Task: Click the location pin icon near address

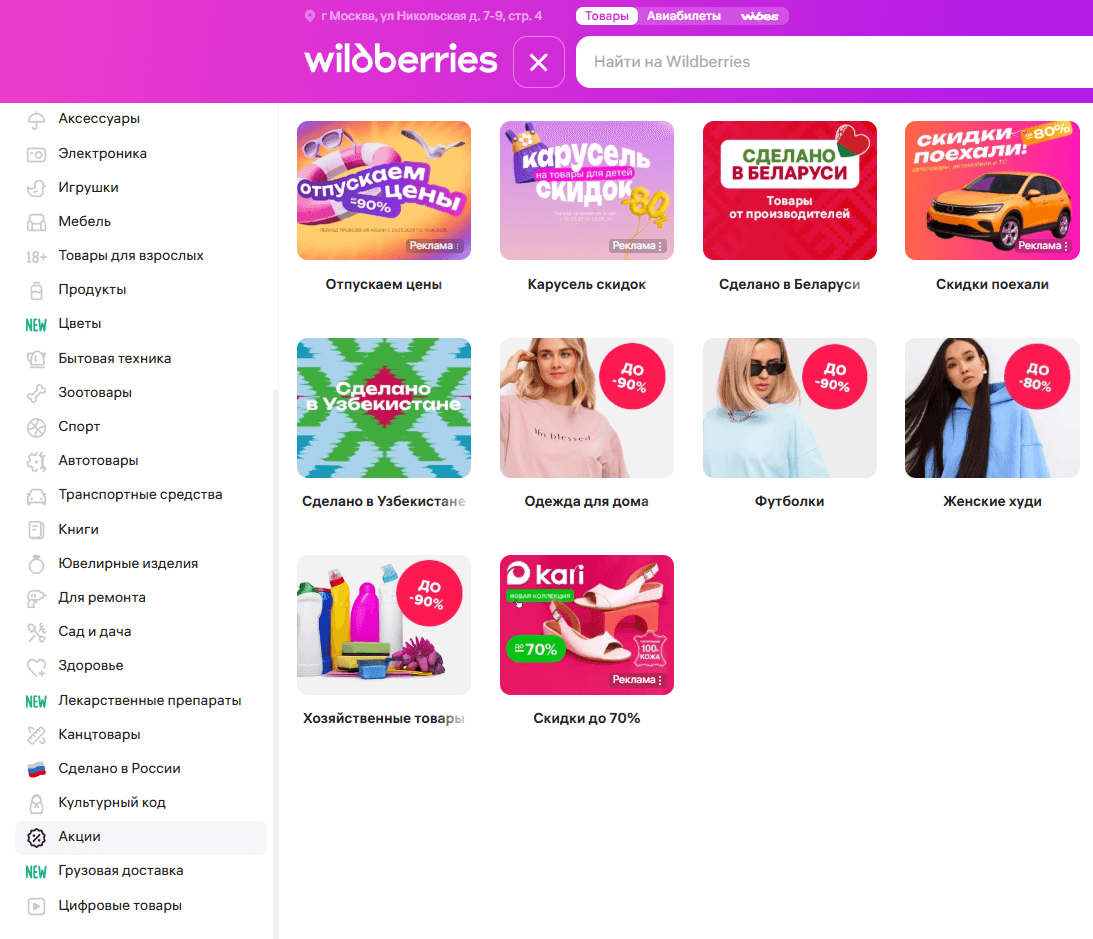Action: tap(310, 16)
